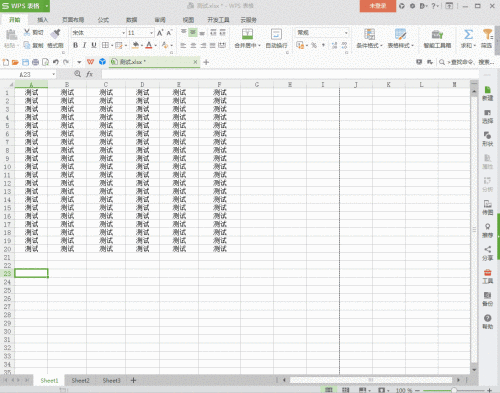Switch to the Formulas (公式) tab
500x393 pixels.
(103, 20)
